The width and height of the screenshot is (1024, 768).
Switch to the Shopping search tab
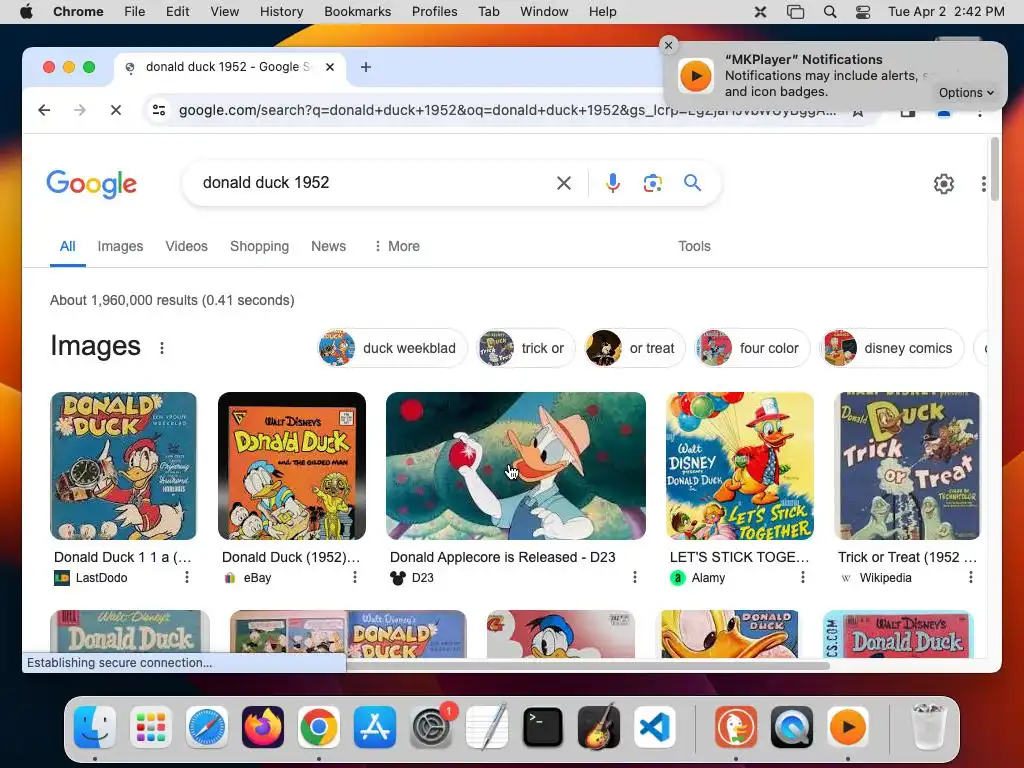(259, 246)
